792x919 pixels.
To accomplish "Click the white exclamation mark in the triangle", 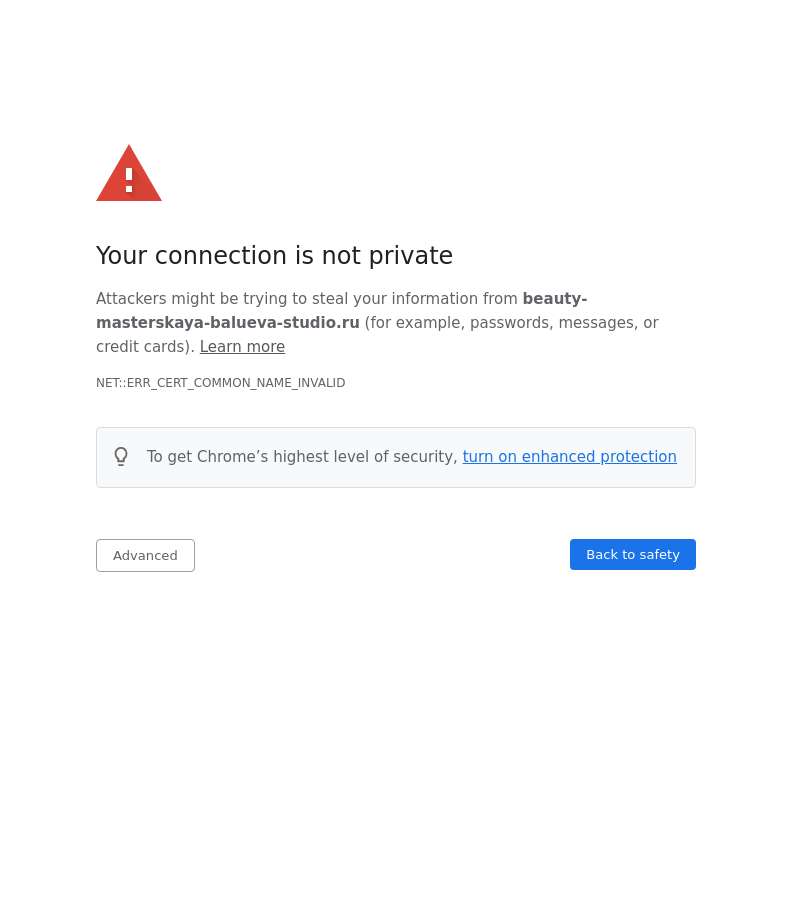I will [x=129, y=180].
